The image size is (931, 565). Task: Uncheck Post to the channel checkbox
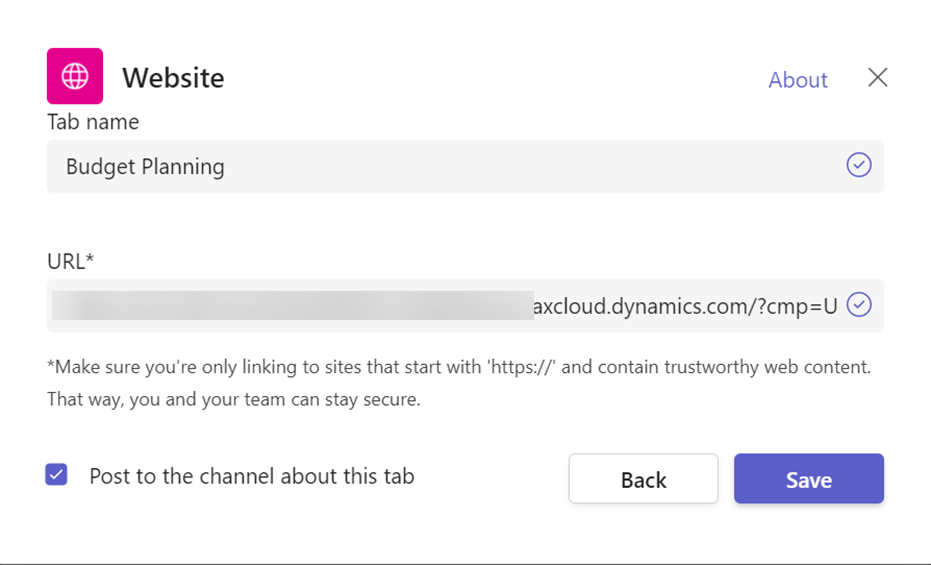point(57,475)
